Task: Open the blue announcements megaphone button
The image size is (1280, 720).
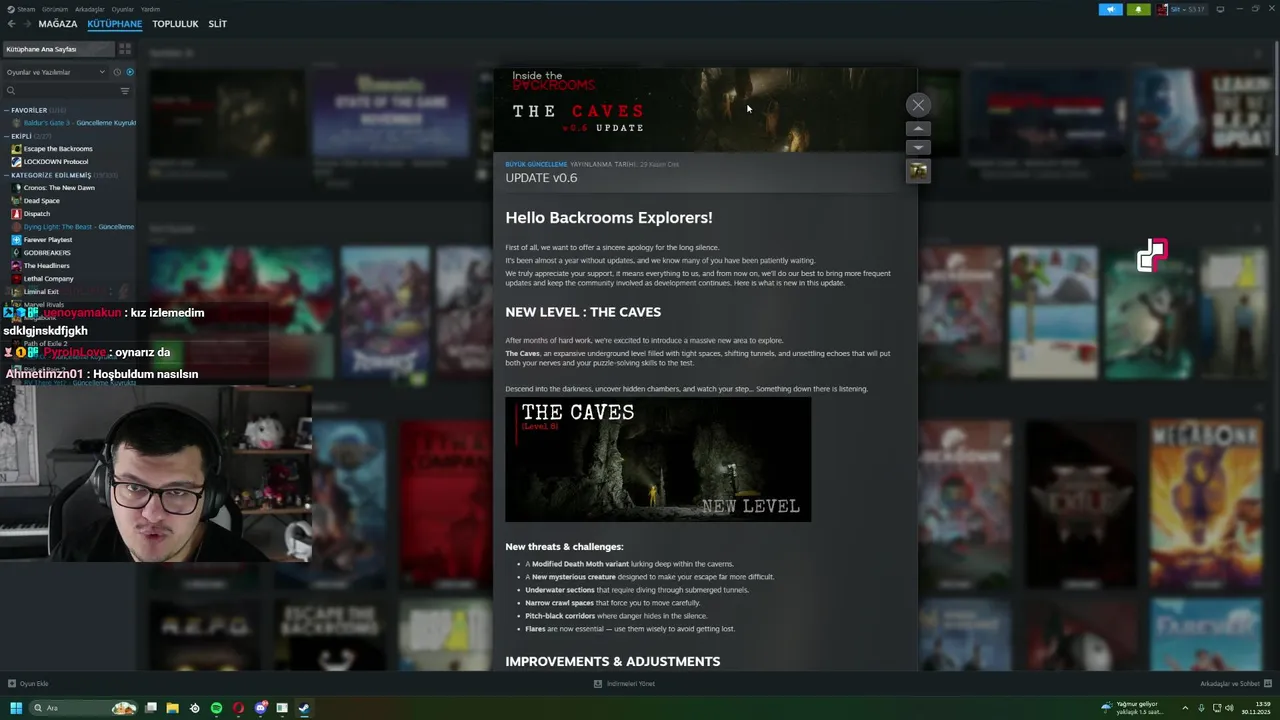Action: point(1111,9)
